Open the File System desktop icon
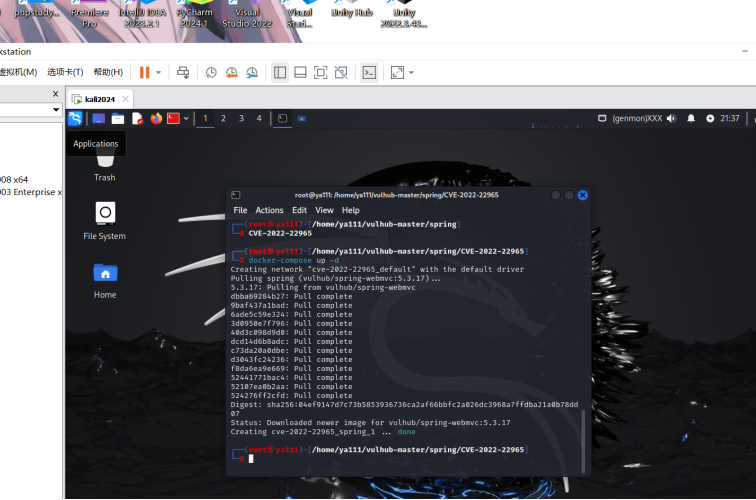 (104, 213)
